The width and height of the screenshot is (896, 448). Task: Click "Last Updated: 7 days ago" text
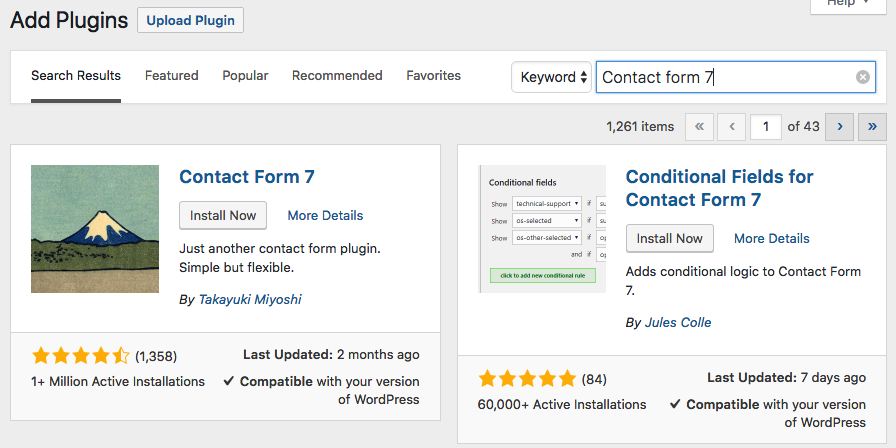[x=786, y=378]
